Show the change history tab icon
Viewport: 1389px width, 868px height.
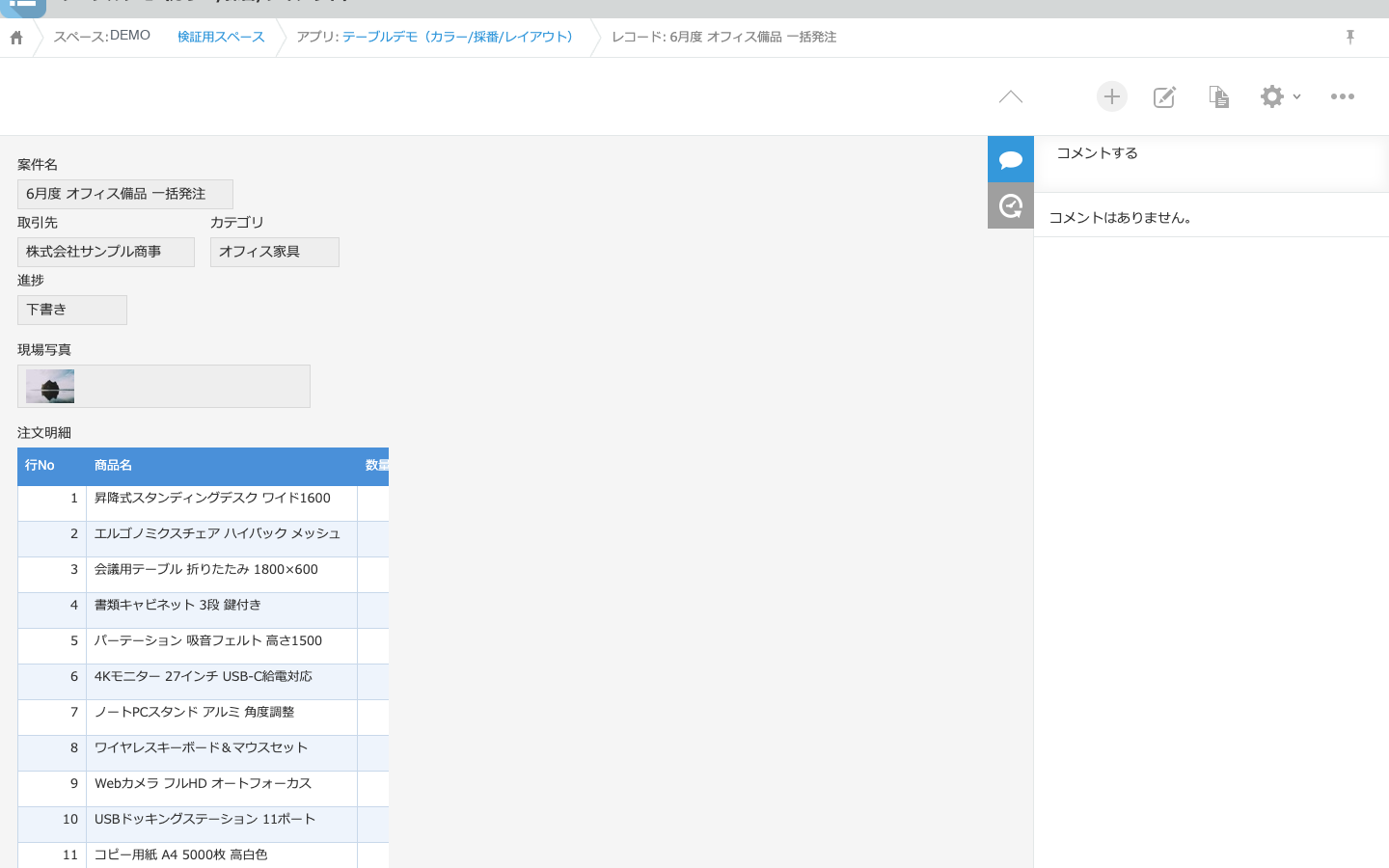point(1011,205)
